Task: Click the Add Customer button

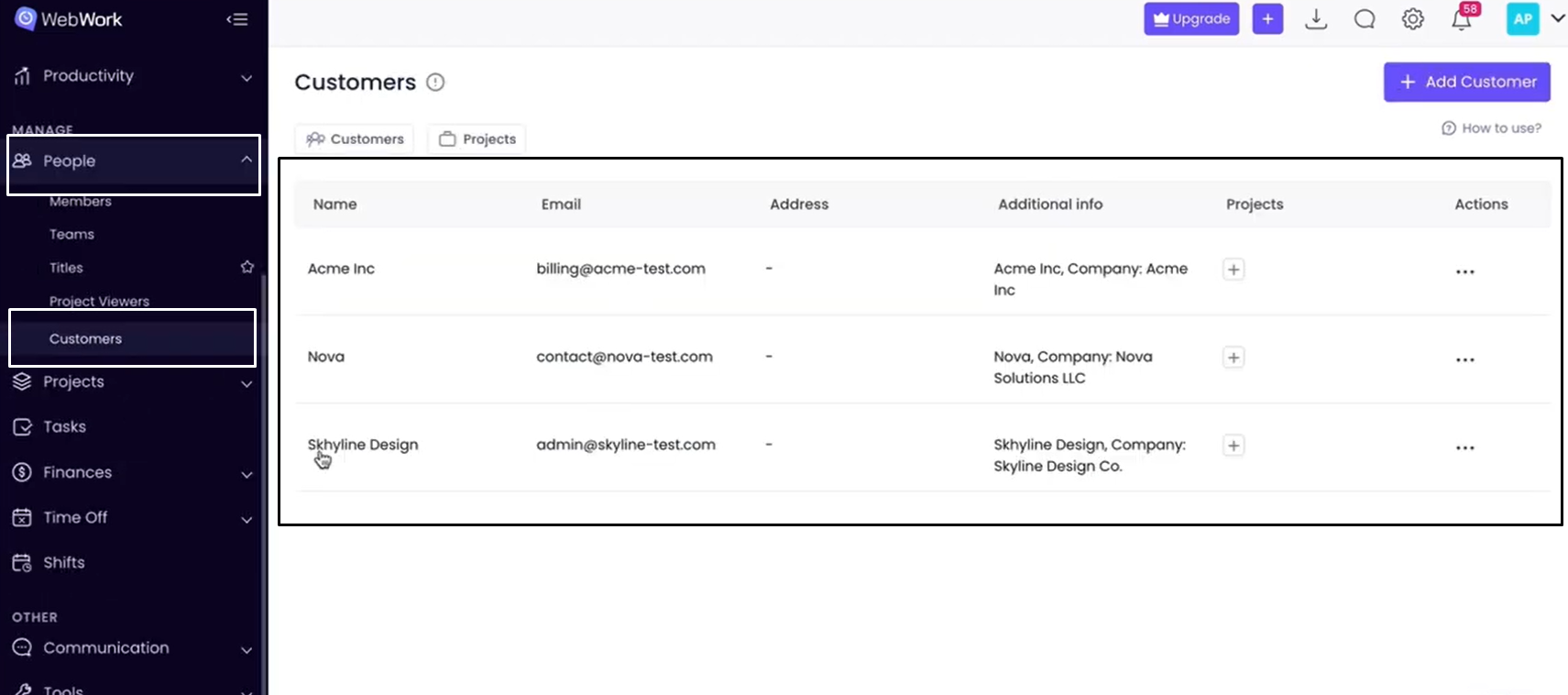Action: pos(1466,82)
